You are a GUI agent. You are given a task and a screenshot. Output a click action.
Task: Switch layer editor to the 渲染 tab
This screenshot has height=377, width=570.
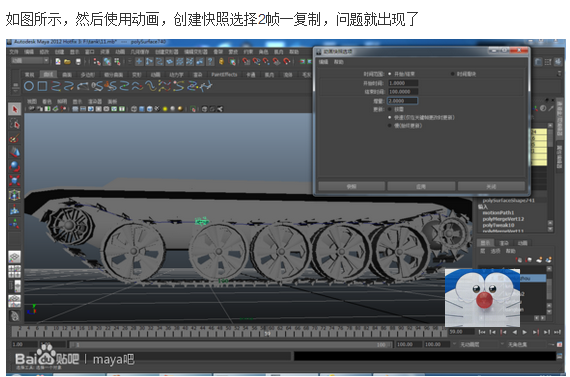coord(504,243)
